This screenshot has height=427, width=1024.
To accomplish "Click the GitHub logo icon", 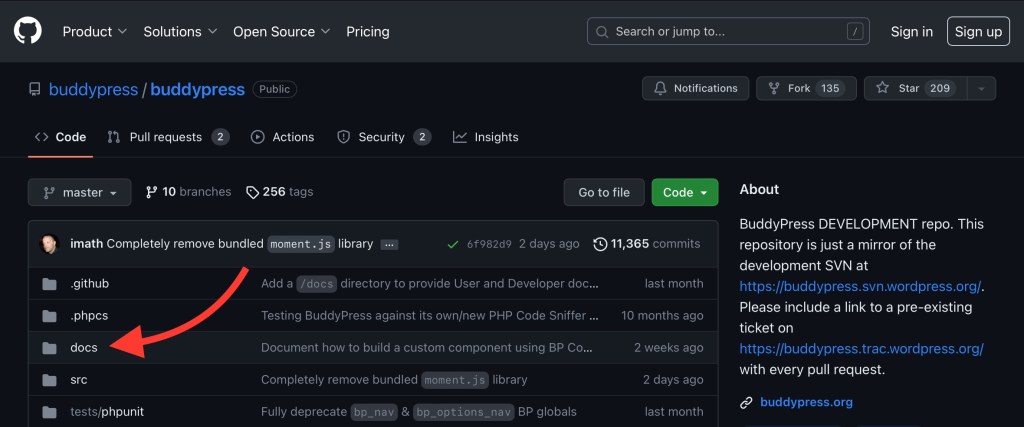I will pos(28,31).
